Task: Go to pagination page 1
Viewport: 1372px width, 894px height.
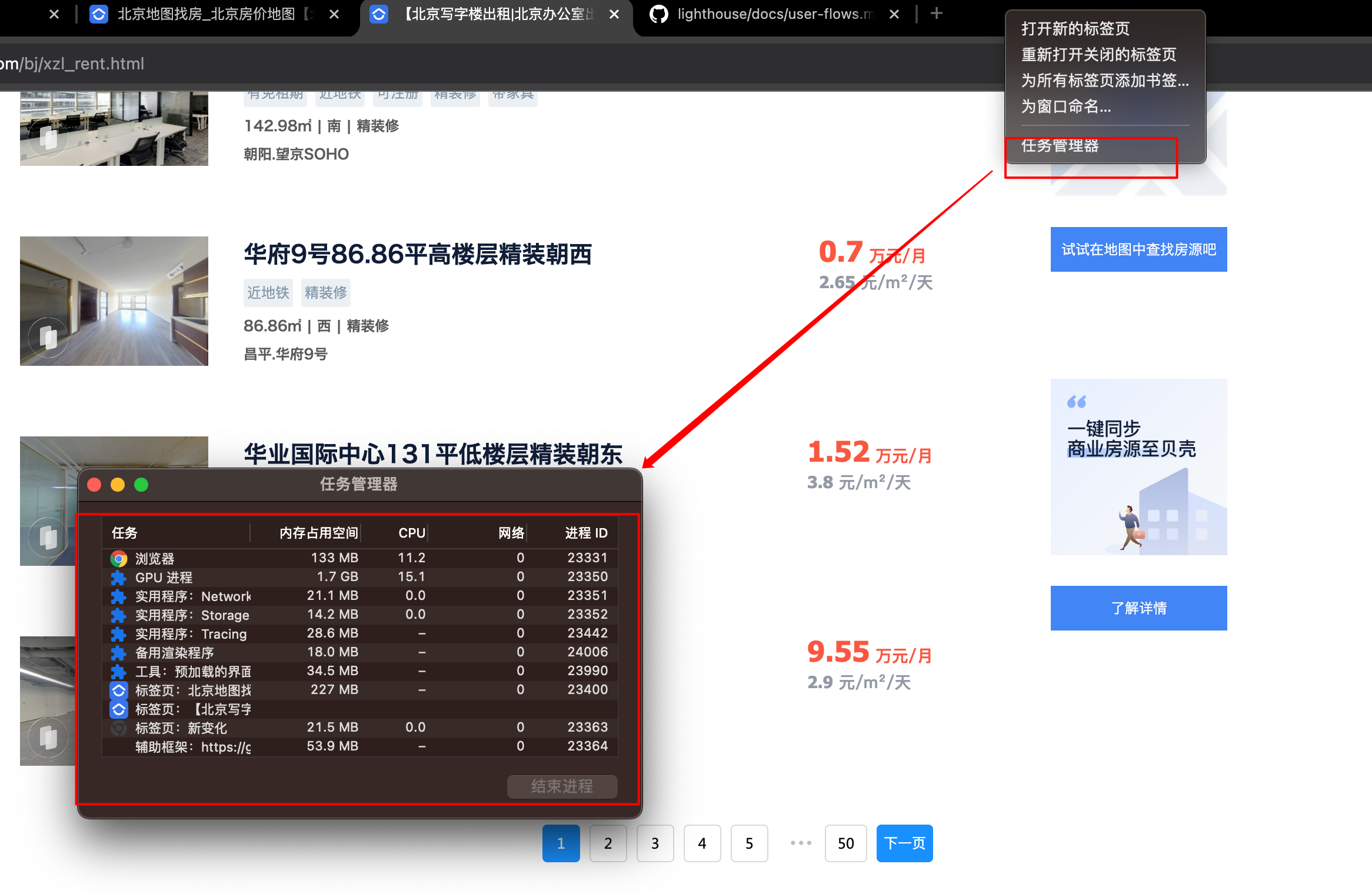Action: (x=561, y=843)
